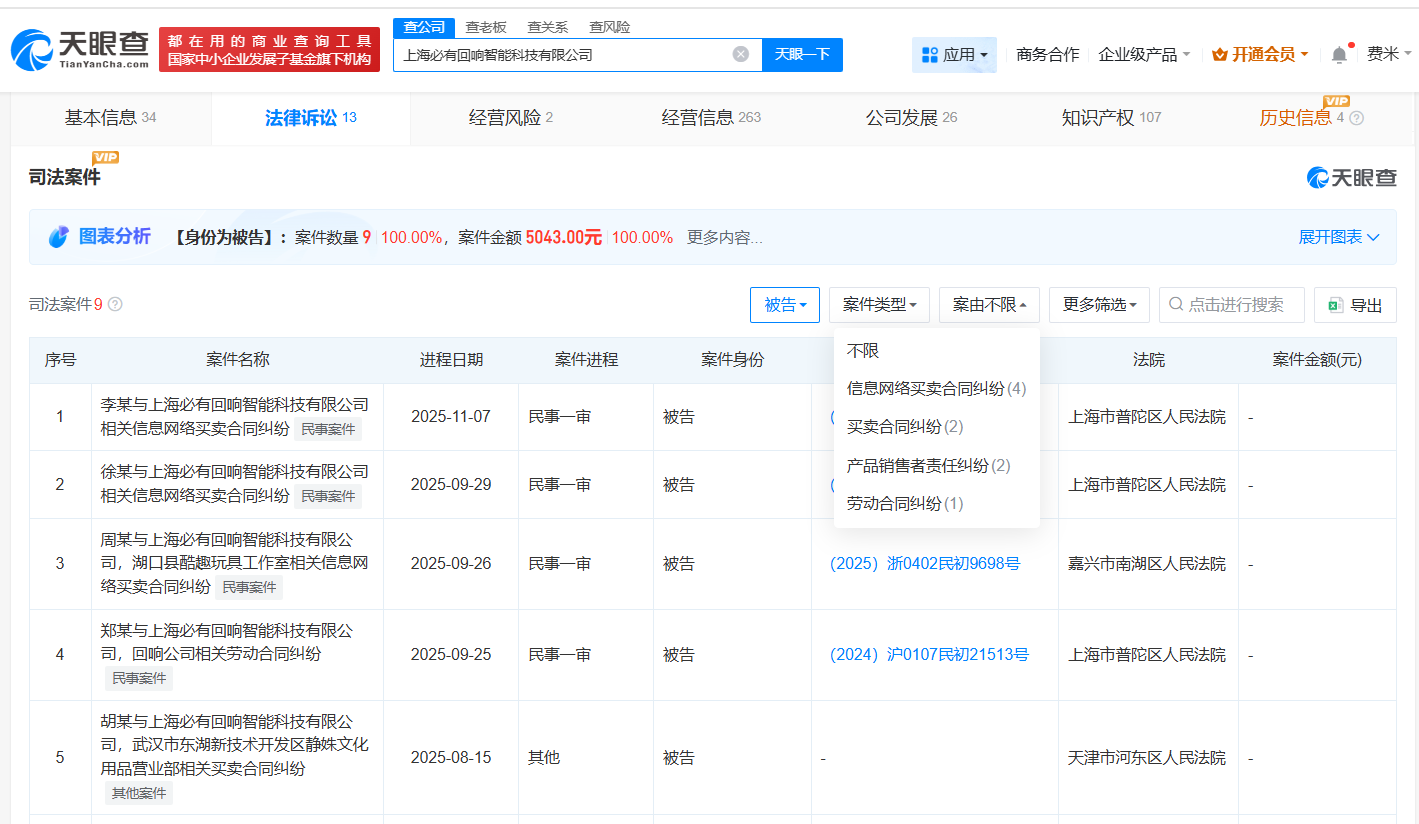
Task: Click the Excel export icon beside 导出
Action: (x=1334, y=305)
